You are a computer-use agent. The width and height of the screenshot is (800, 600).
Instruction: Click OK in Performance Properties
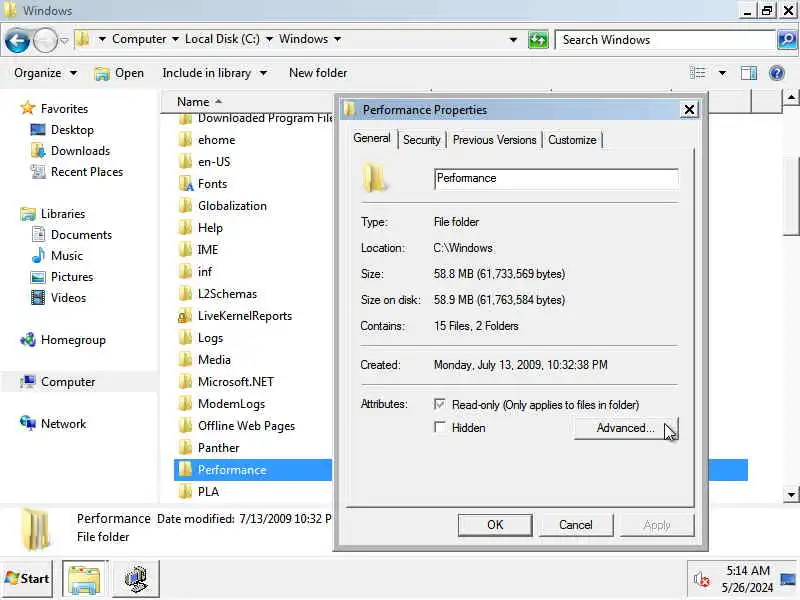pyautogui.click(x=495, y=525)
